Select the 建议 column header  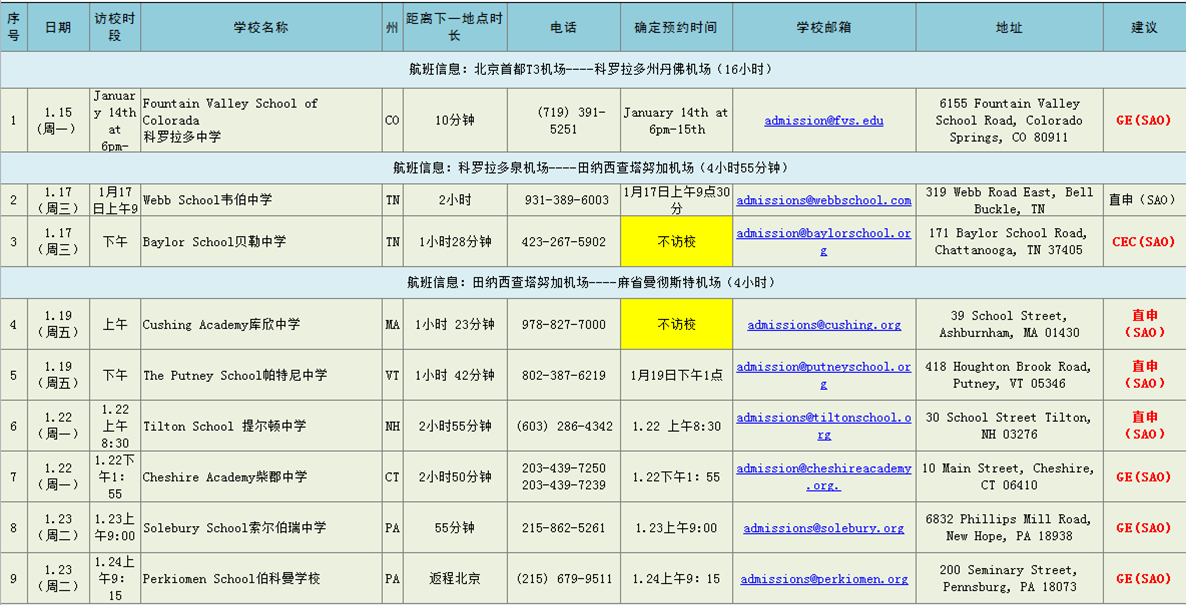1144,27
